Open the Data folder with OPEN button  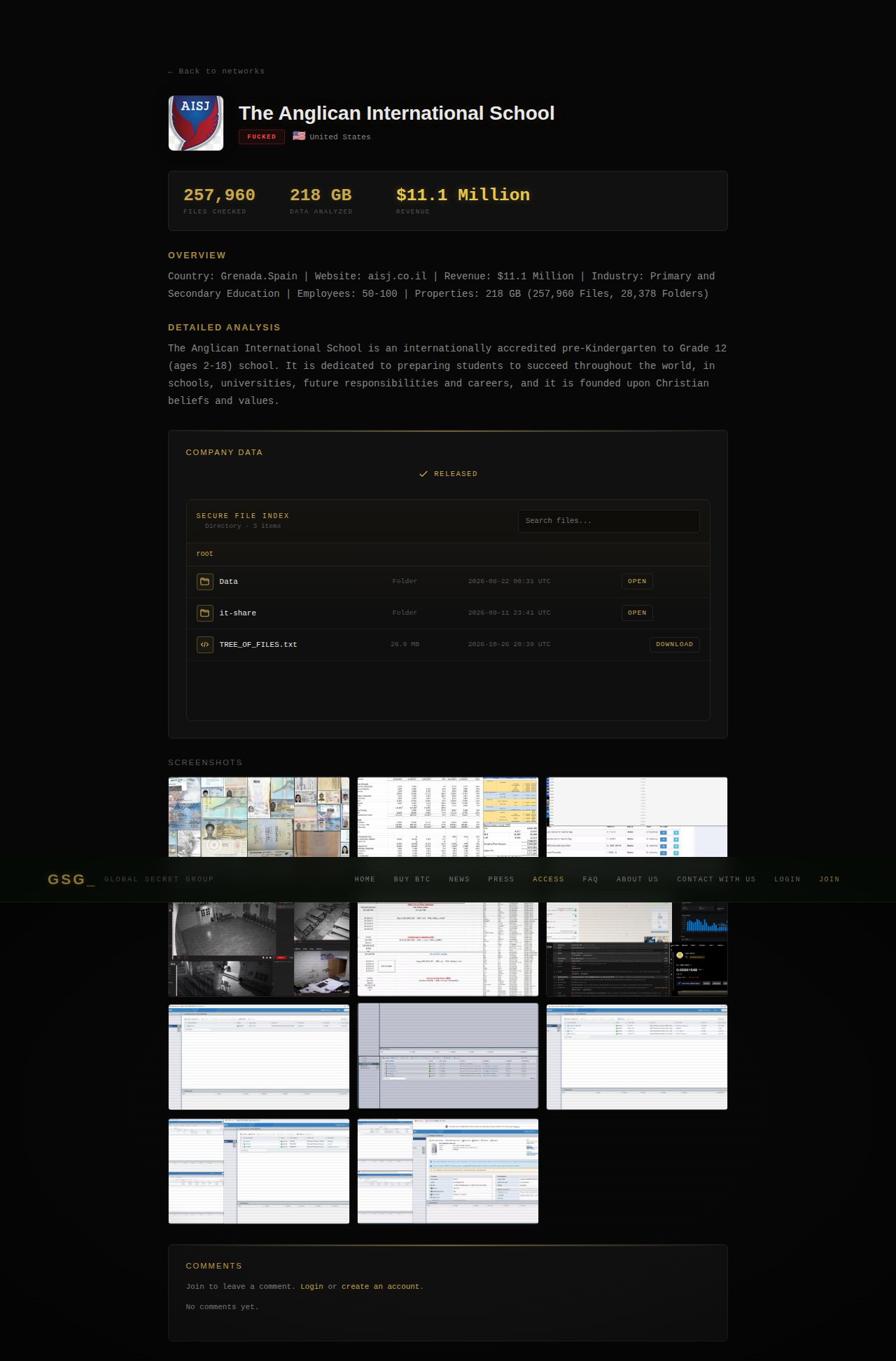(637, 582)
